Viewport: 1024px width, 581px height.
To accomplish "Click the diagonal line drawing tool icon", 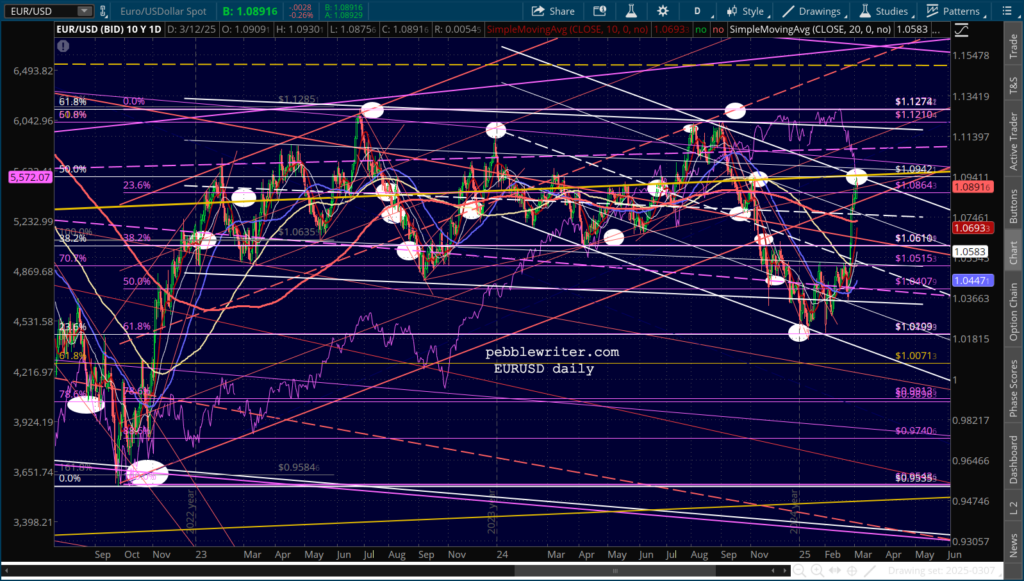I will point(869,571).
